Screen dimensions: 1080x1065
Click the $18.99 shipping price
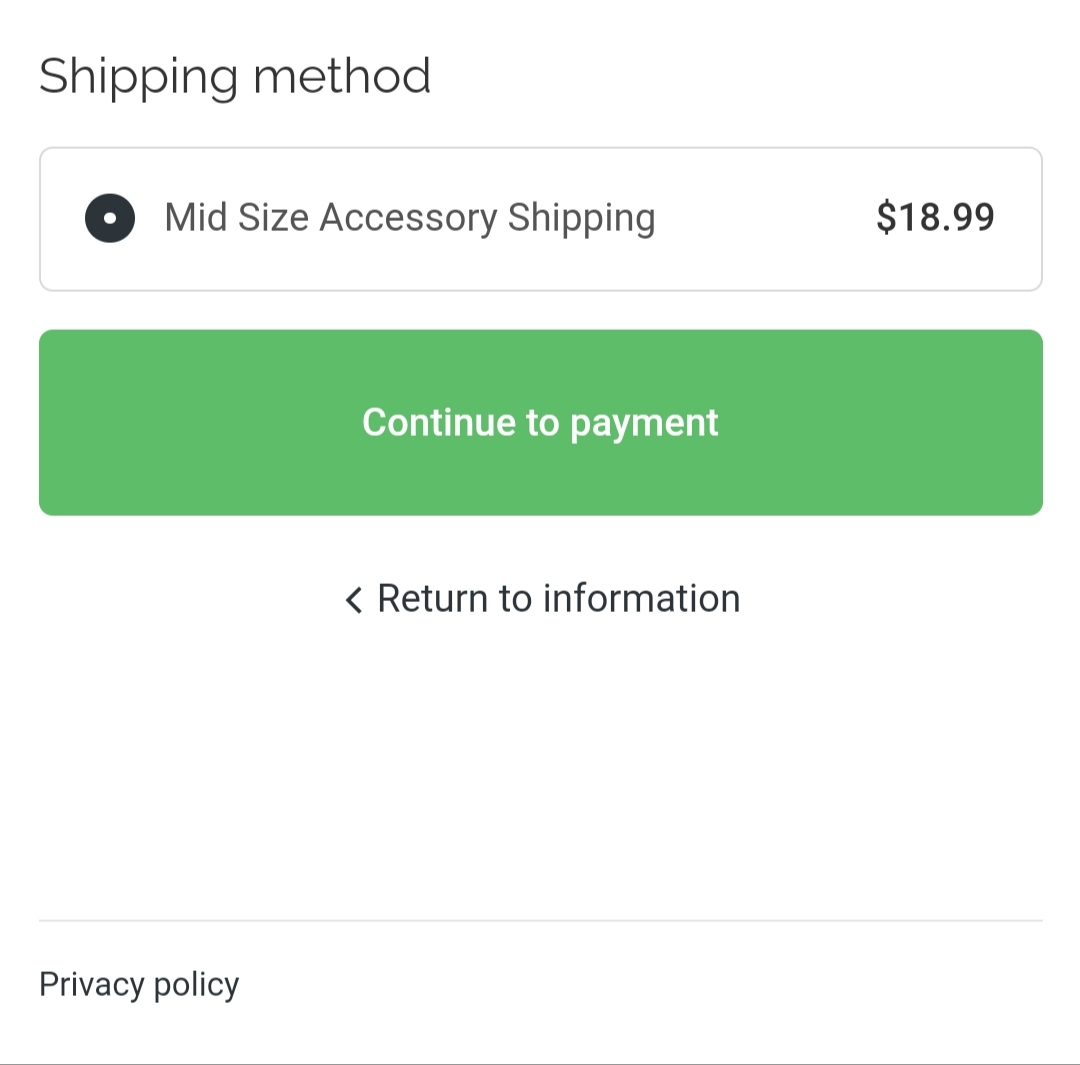[935, 218]
